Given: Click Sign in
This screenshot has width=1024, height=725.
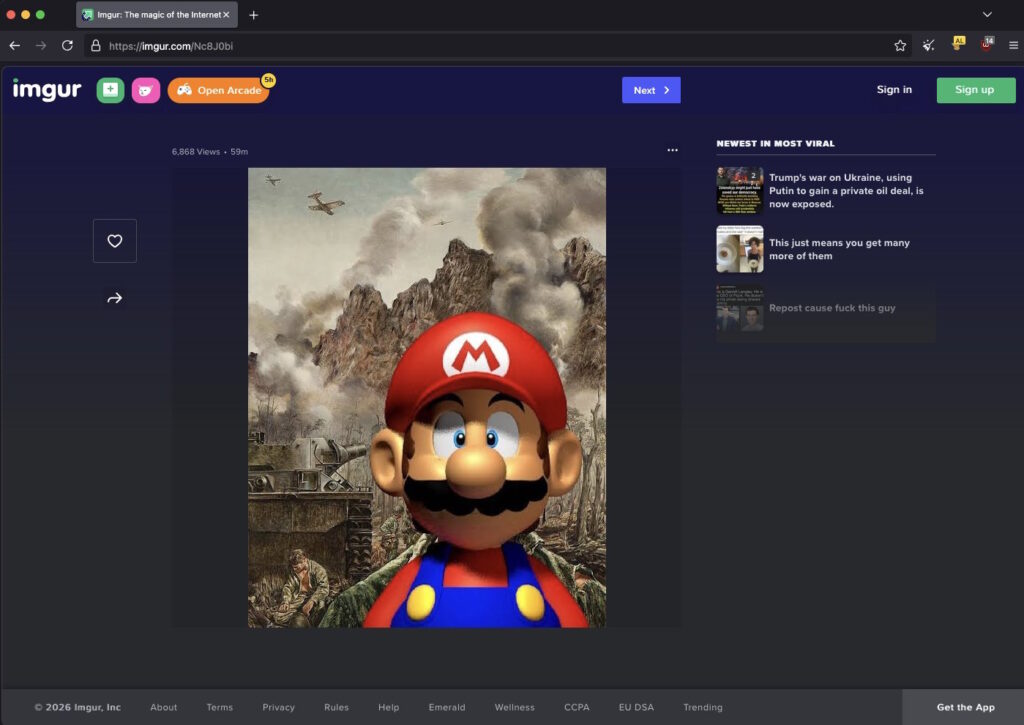Looking at the screenshot, I should [x=894, y=89].
